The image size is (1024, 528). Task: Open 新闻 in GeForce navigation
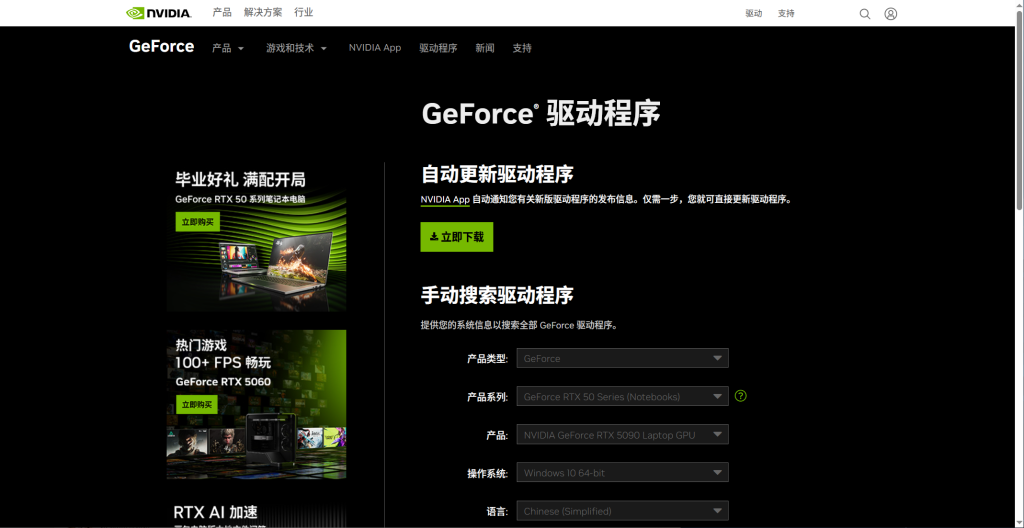(x=485, y=48)
